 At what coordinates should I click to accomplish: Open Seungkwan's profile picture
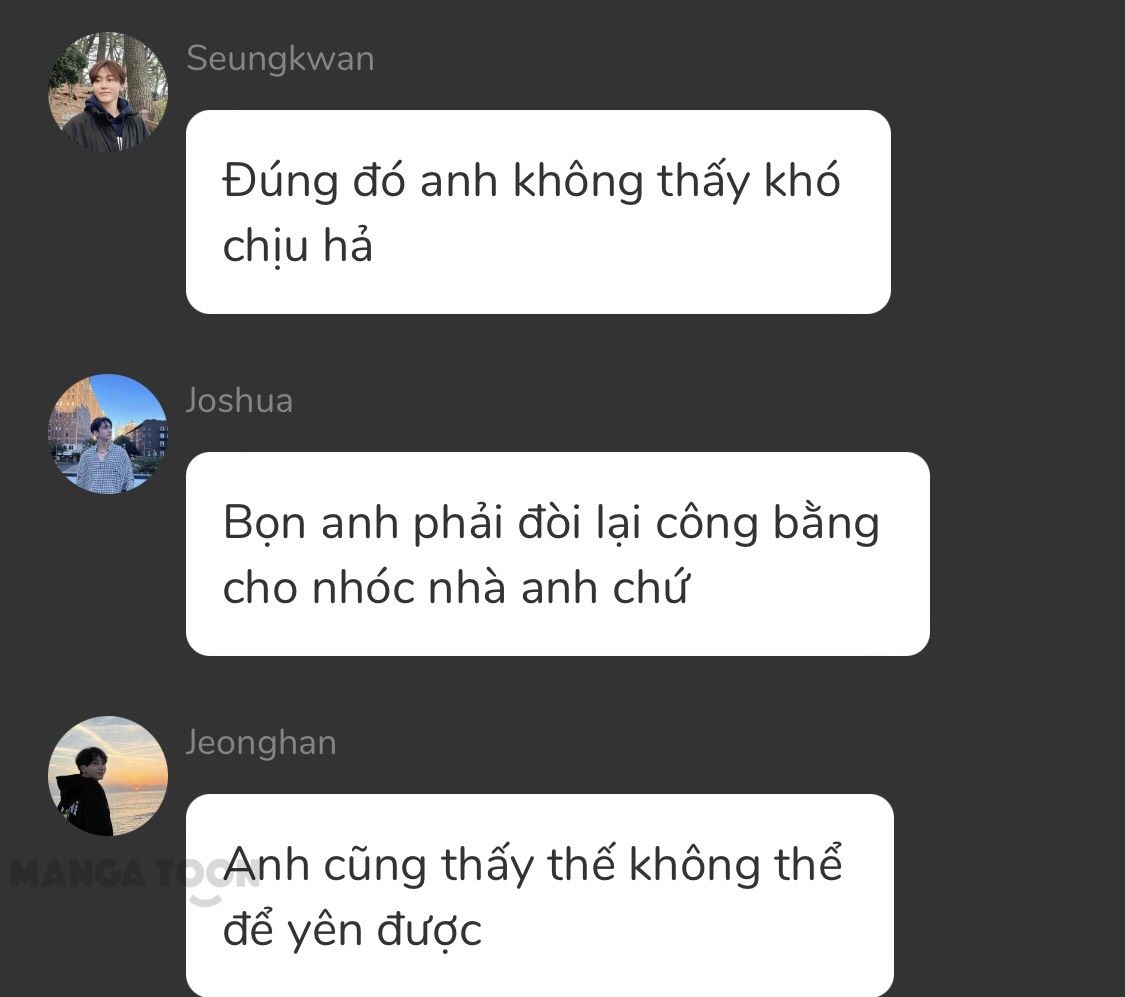(108, 92)
